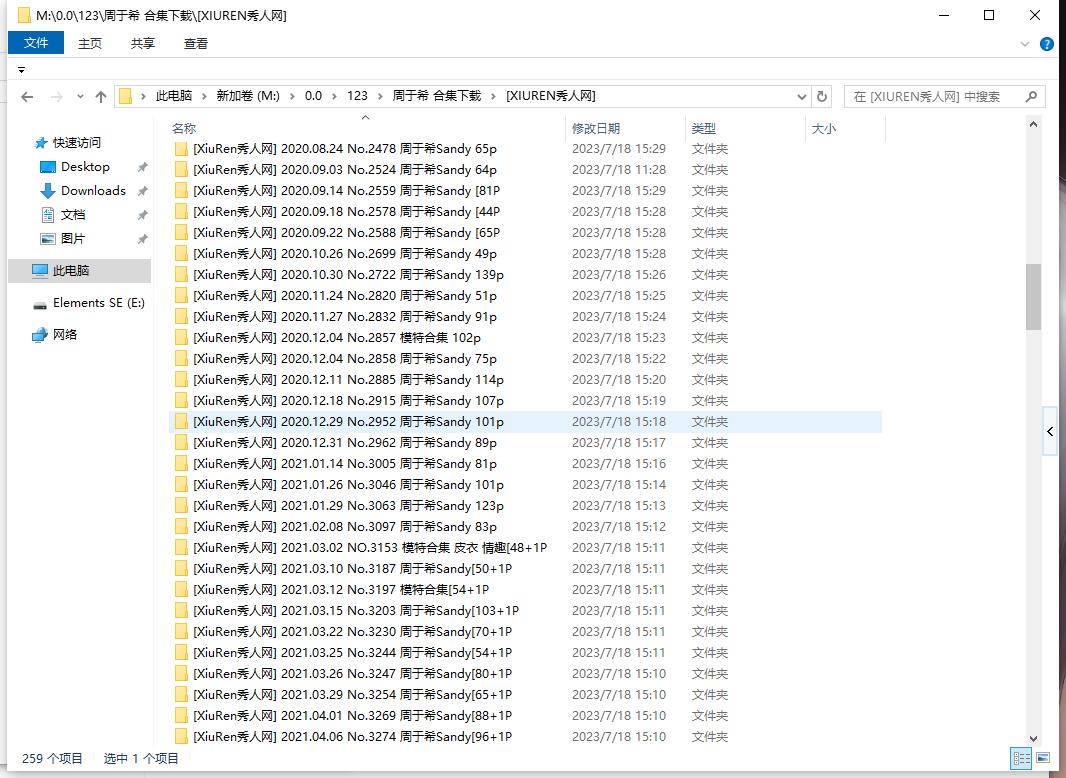This screenshot has height=778, width=1066.
Task: Open 图片 in the navigation pane
Action: [73, 239]
